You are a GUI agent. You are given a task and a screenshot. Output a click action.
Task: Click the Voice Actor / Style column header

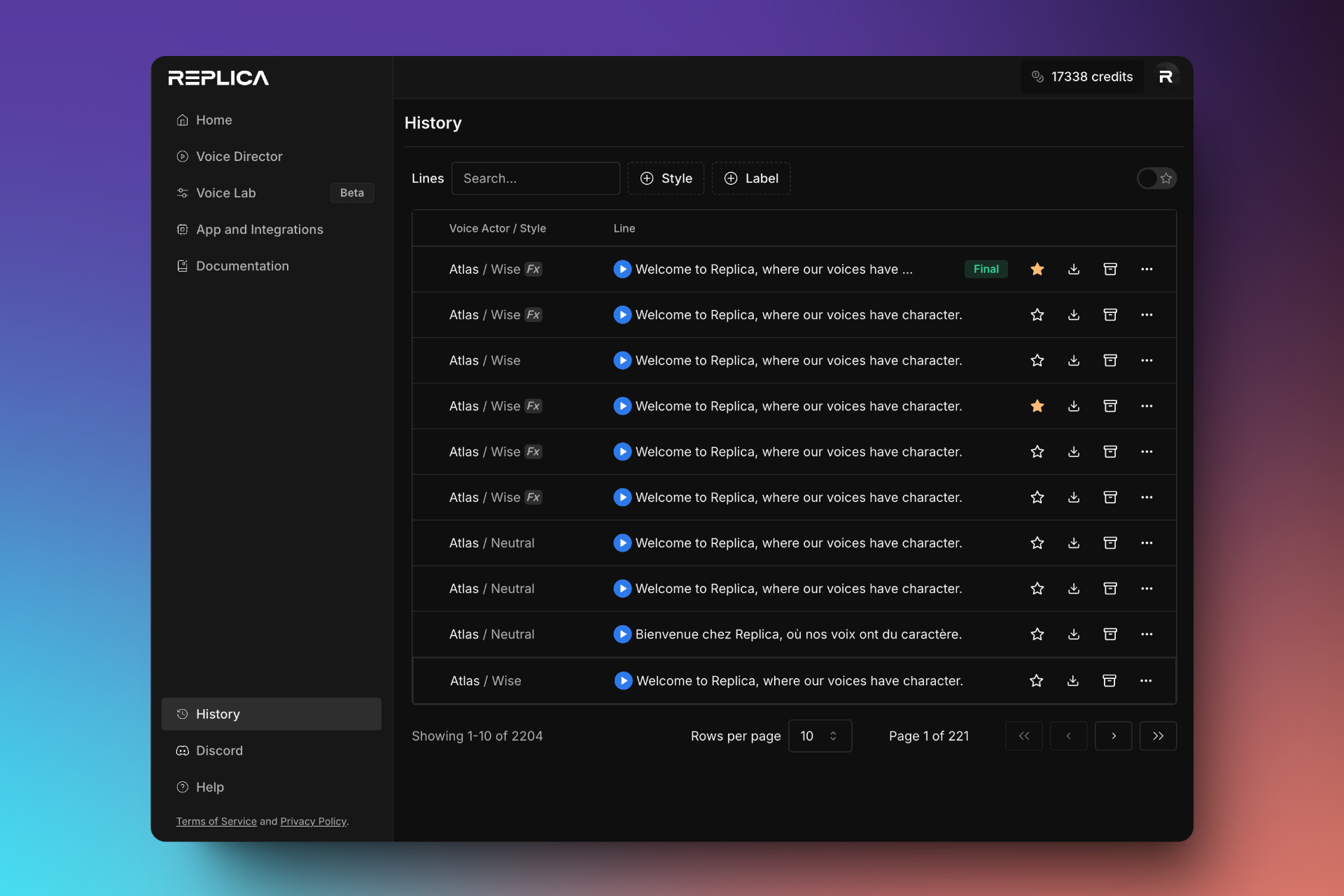498,228
